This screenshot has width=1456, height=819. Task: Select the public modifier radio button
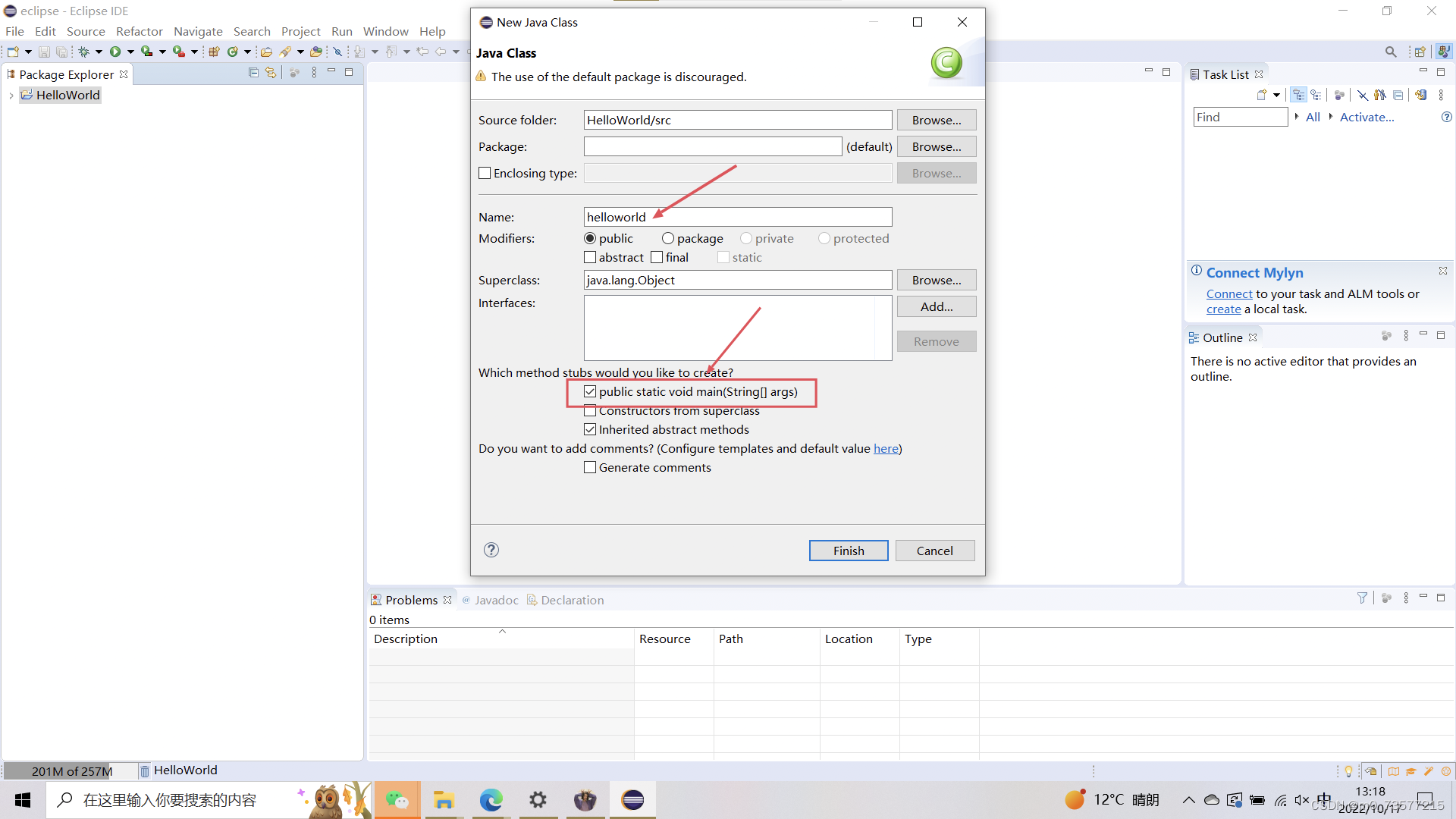pyautogui.click(x=590, y=238)
